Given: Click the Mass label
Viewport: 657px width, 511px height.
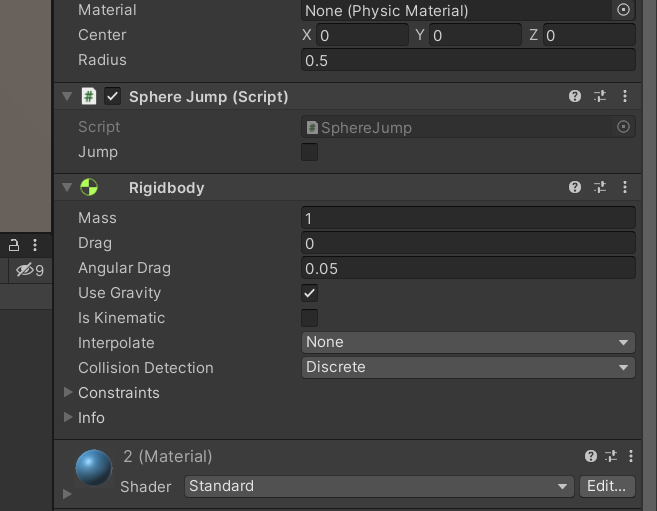Looking at the screenshot, I should (97, 218).
